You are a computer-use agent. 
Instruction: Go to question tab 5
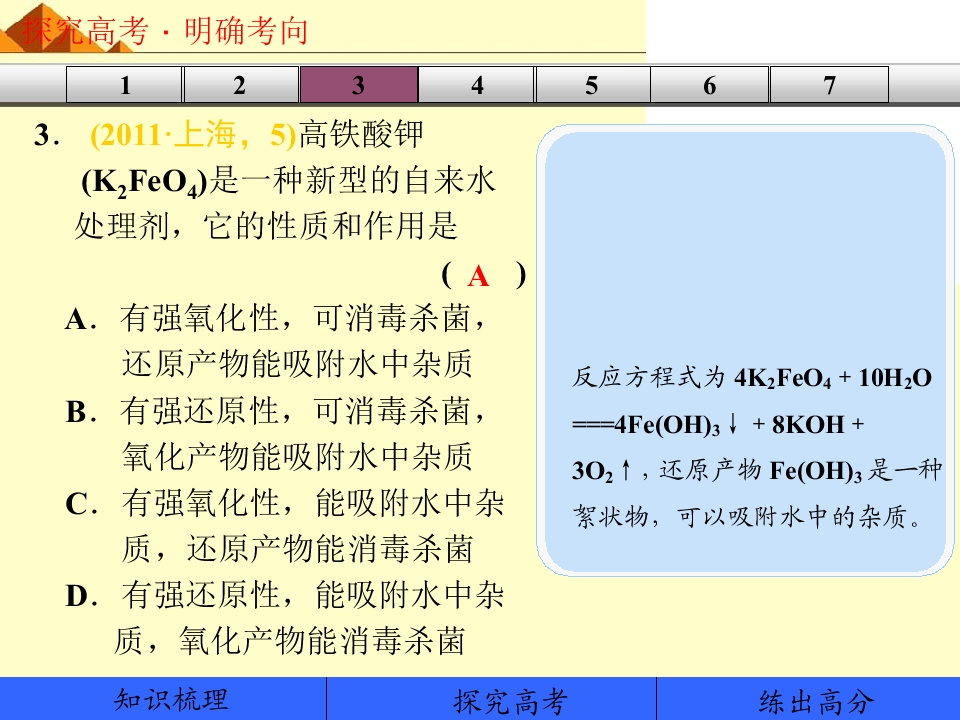593,84
